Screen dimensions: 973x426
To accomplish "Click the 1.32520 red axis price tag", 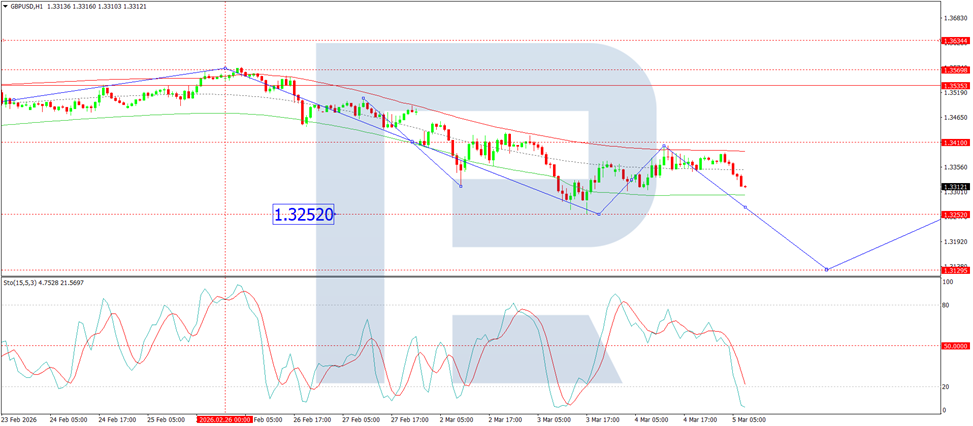I will point(956,215).
